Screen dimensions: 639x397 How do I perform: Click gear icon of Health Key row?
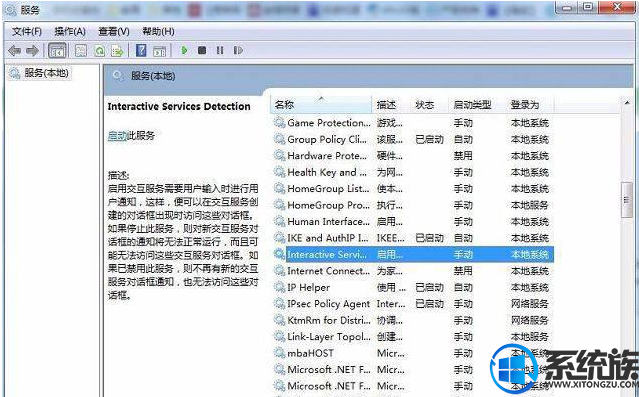tap(280, 172)
